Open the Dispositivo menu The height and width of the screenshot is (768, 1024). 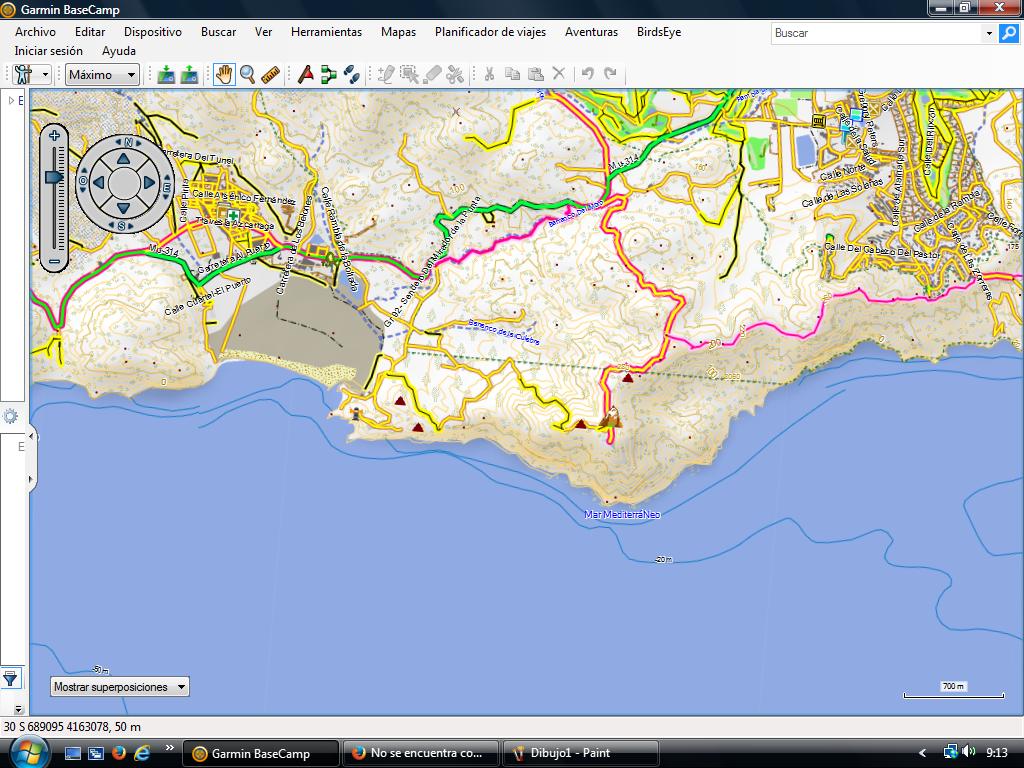click(x=153, y=31)
